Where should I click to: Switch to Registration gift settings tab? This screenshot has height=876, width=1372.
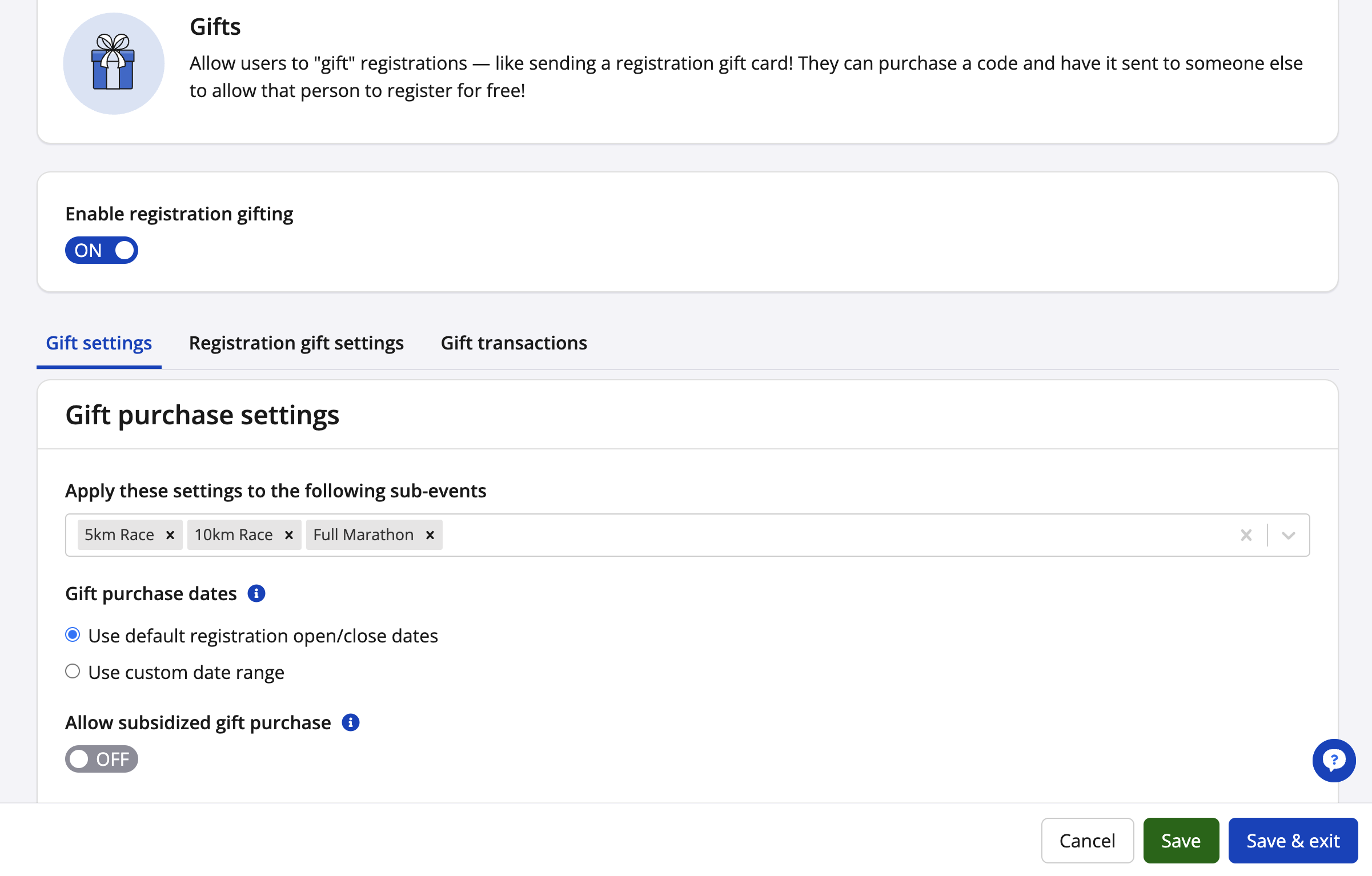[296, 343]
